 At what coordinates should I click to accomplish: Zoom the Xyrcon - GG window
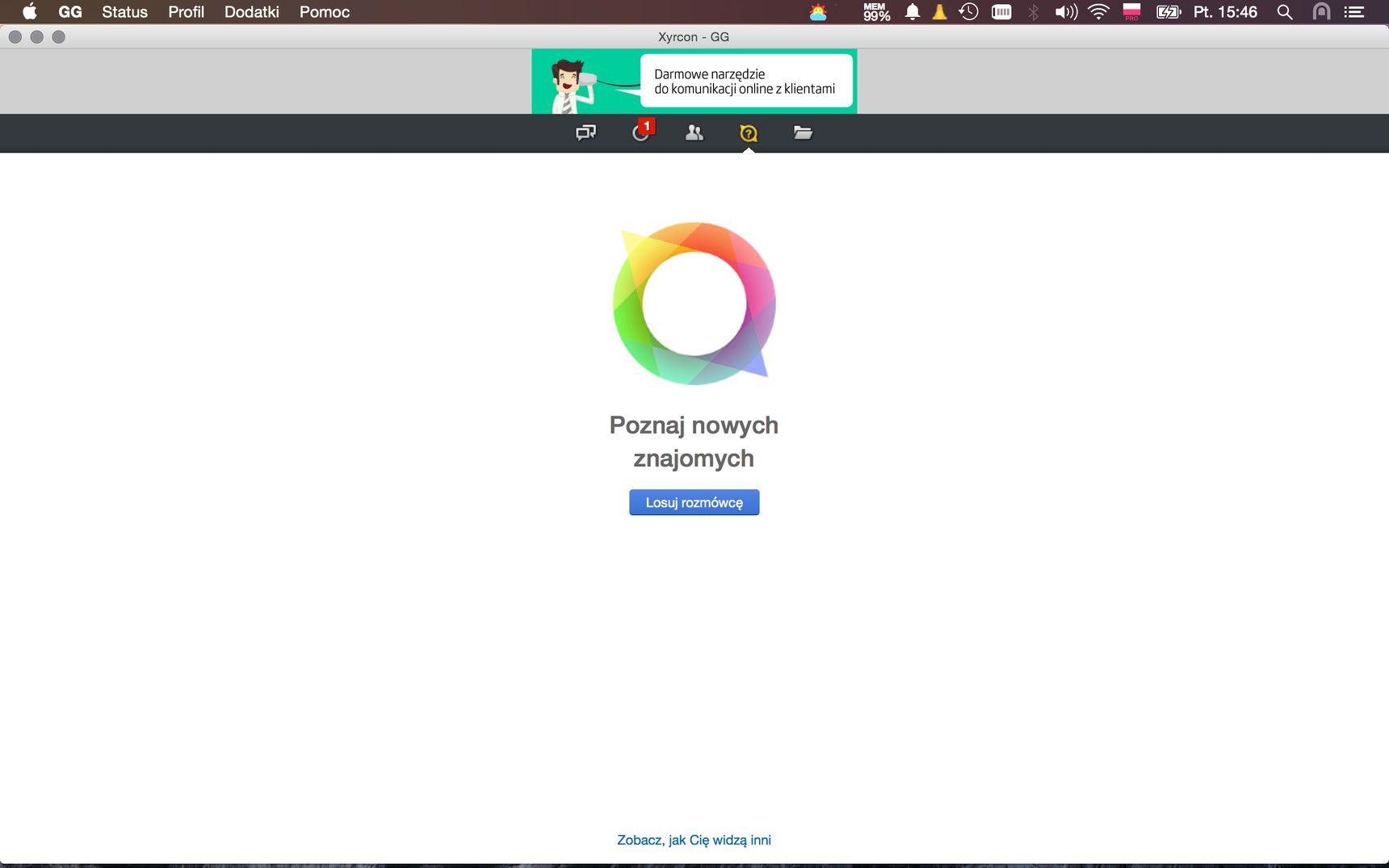pos(58,37)
